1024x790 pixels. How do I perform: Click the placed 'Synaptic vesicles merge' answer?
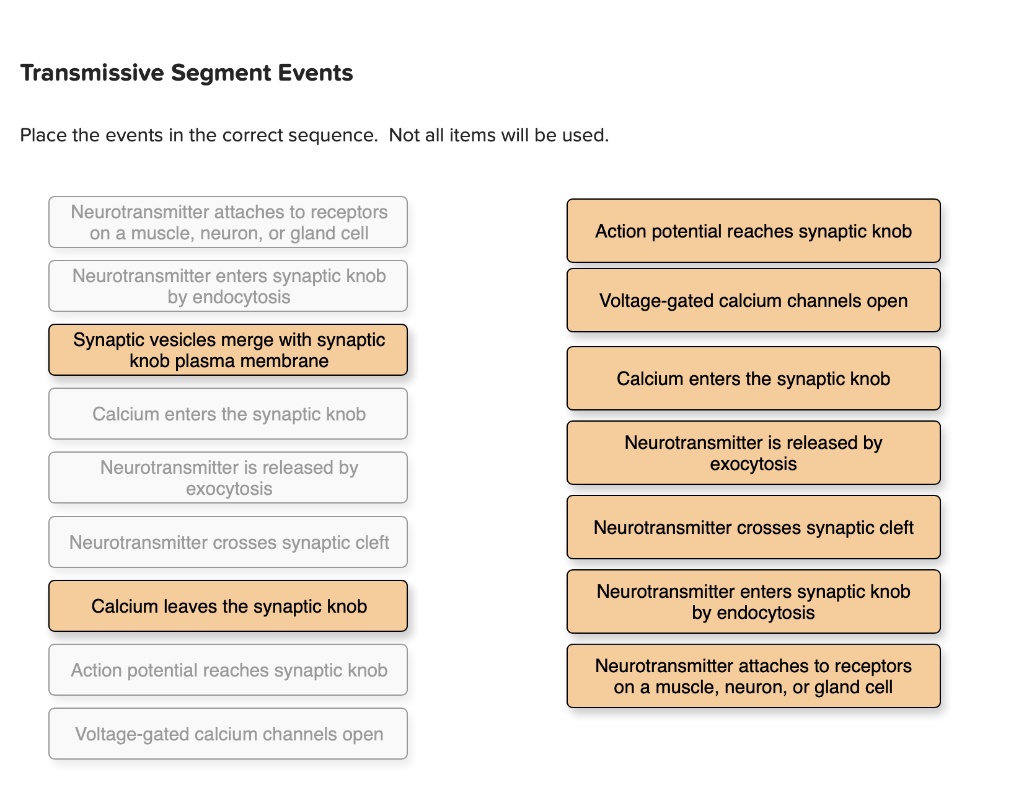(x=228, y=350)
